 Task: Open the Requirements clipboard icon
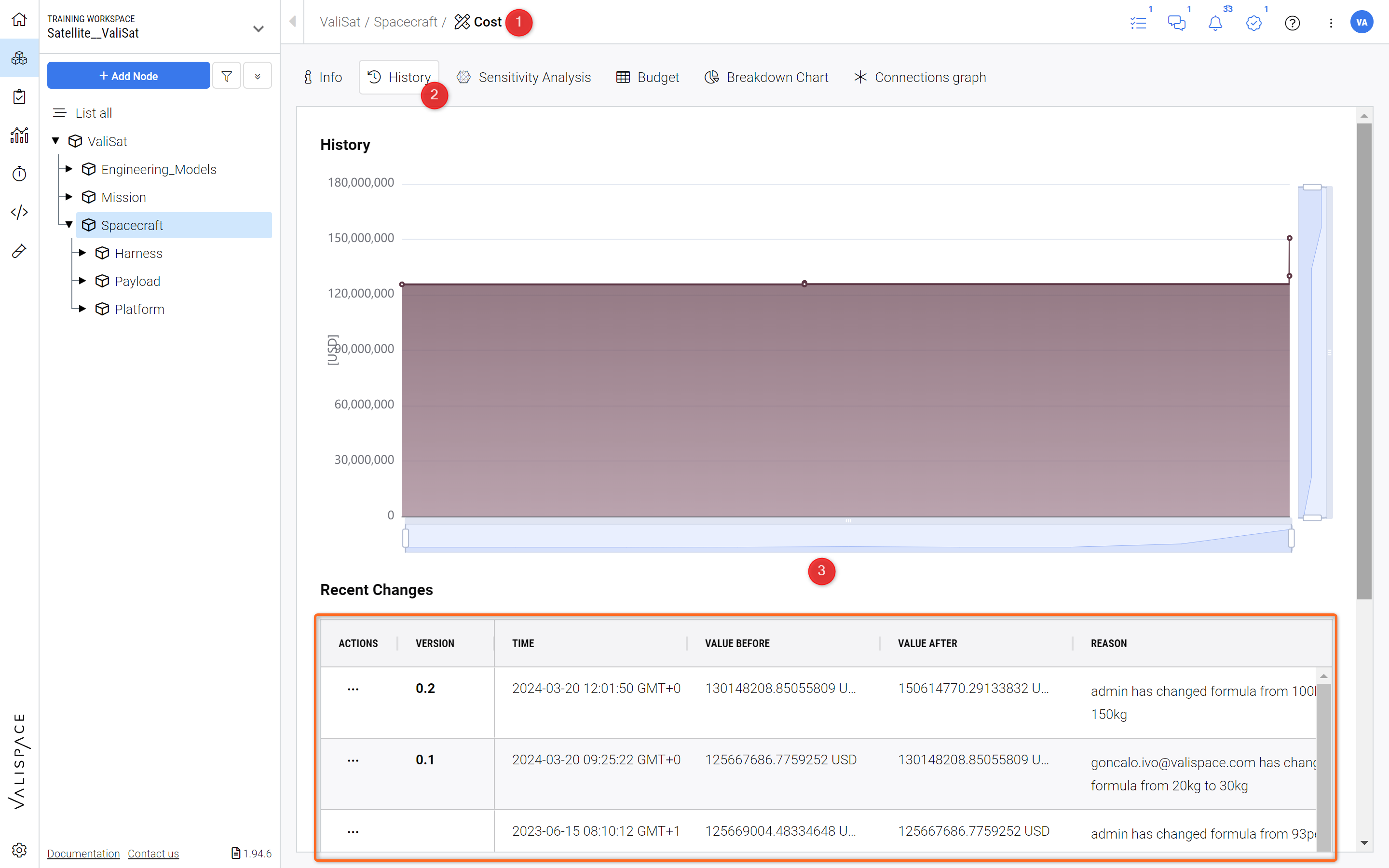19,96
